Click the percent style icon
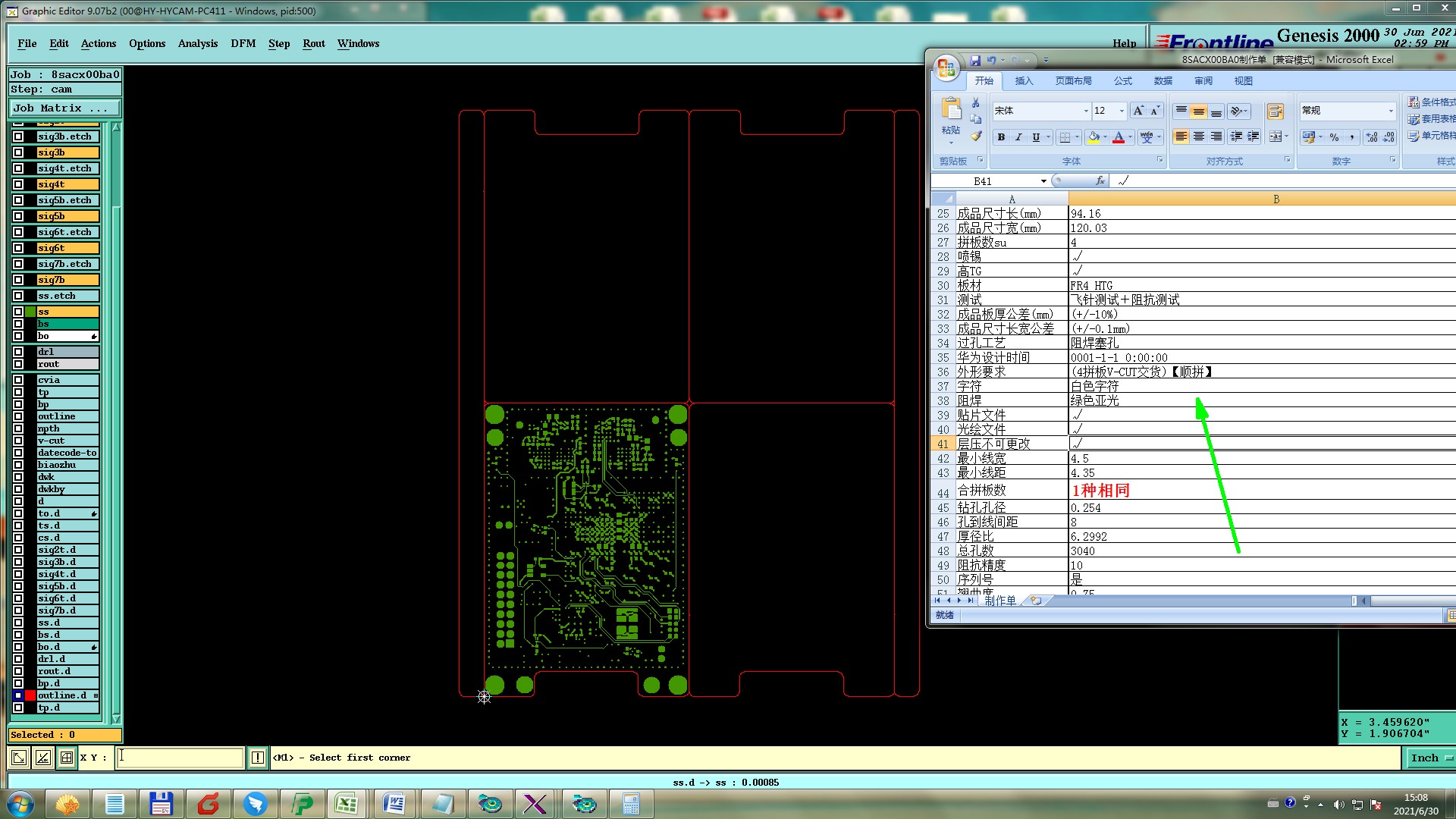 click(x=1334, y=137)
